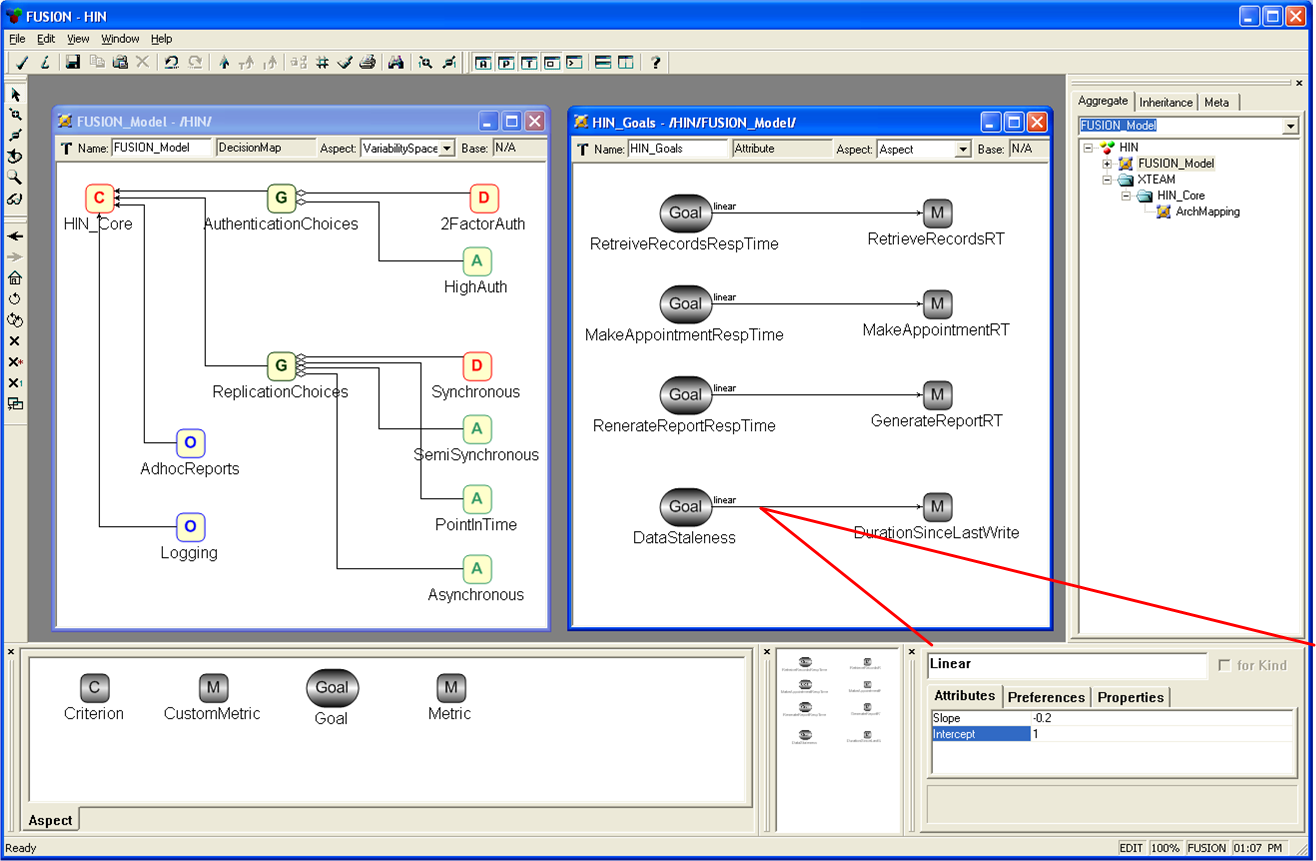
Task: Click the question mark Help icon
Action: (655, 62)
